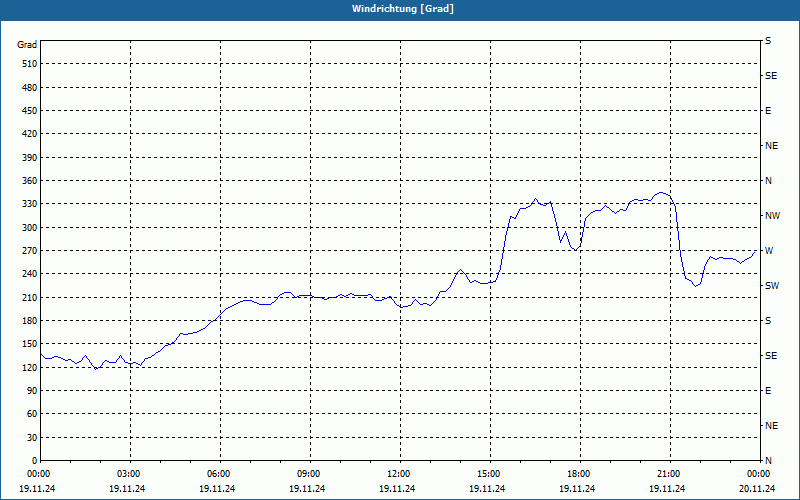Screen dimensions: 800x500
Task: Select the 21:00 time axis label
Action: click(670, 474)
